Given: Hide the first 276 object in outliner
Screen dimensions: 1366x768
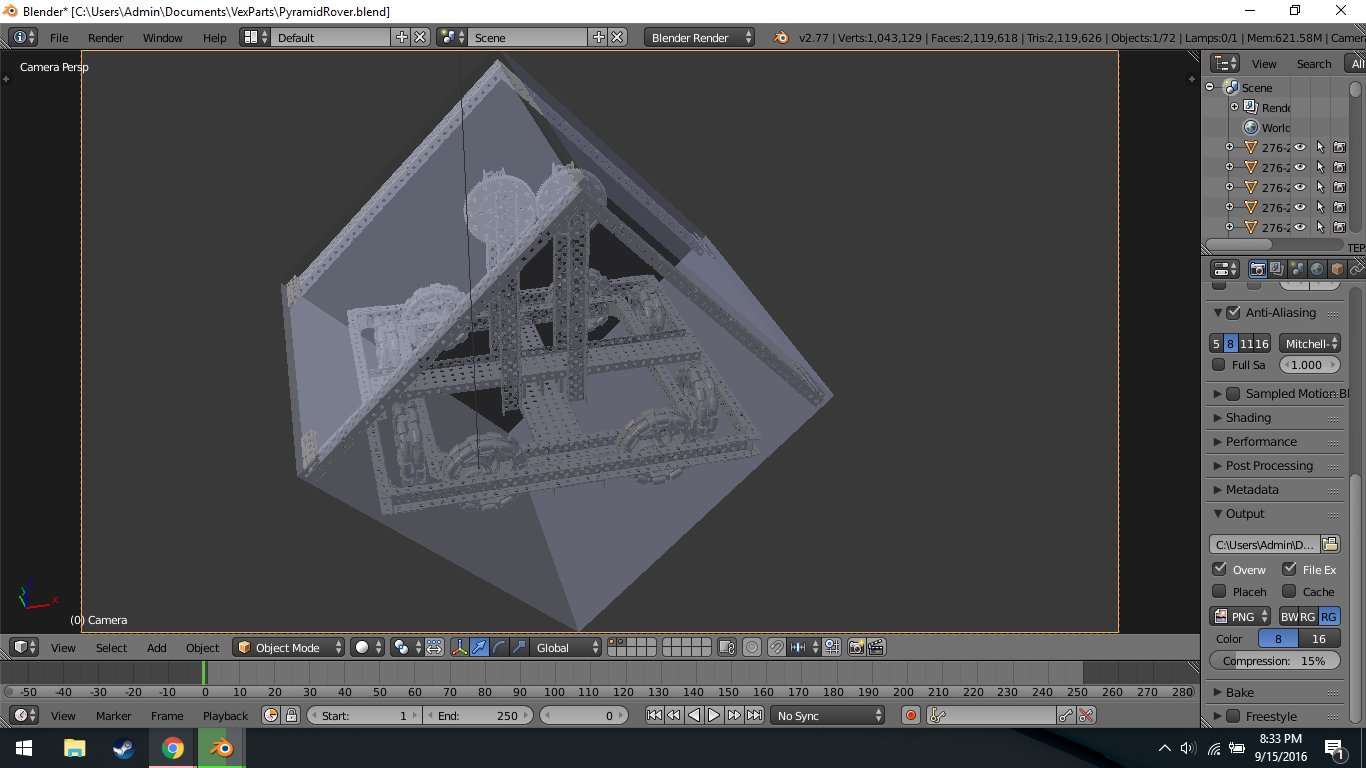Looking at the screenshot, I should pyautogui.click(x=1300, y=147).
